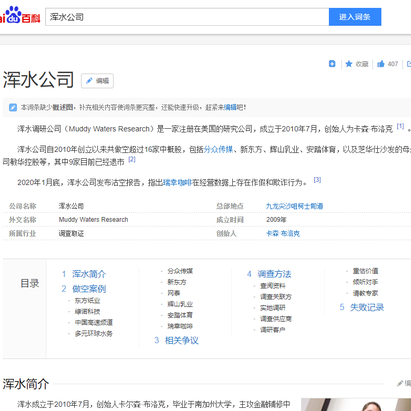Go to contents entry 分众传媒
The width and height of the screenshot is (411, 411).
click(180, 271)
